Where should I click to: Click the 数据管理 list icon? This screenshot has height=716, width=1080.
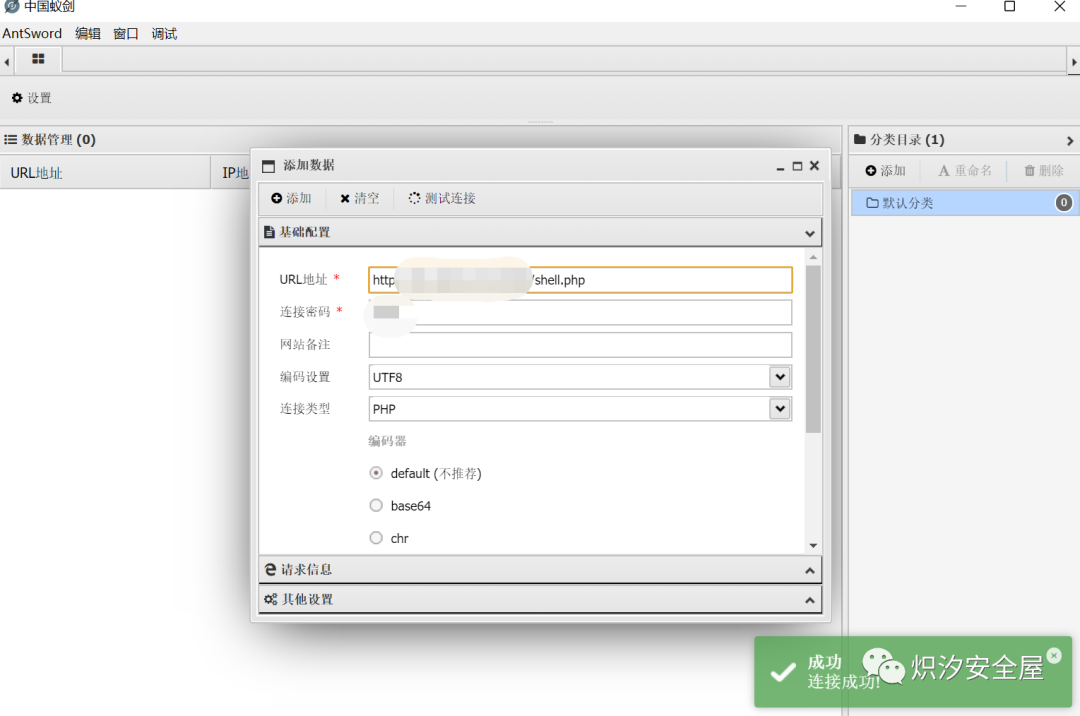pos(10,140)
